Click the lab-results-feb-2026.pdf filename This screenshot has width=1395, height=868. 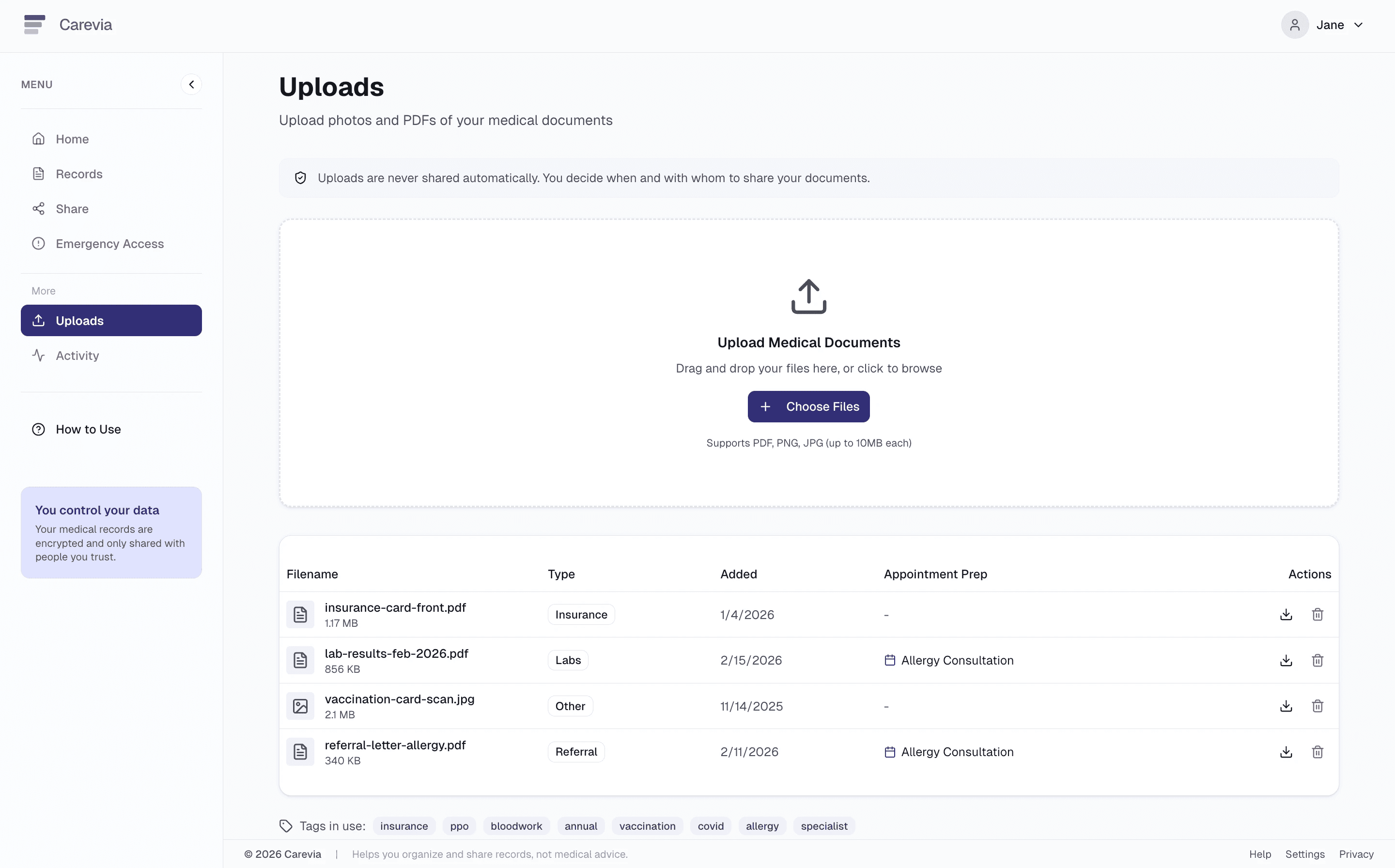[x=396, y=653]
